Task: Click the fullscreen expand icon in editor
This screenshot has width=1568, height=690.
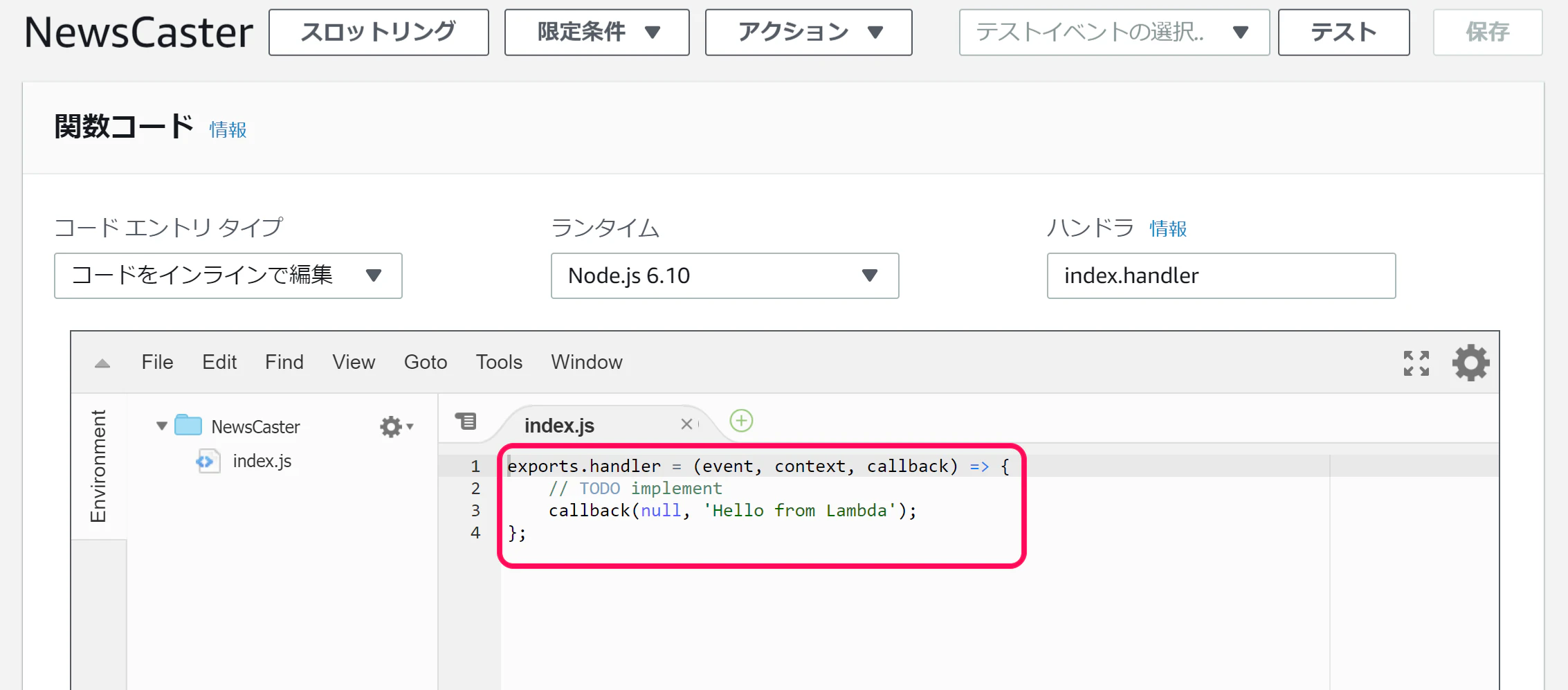Action: (1416, 363)
